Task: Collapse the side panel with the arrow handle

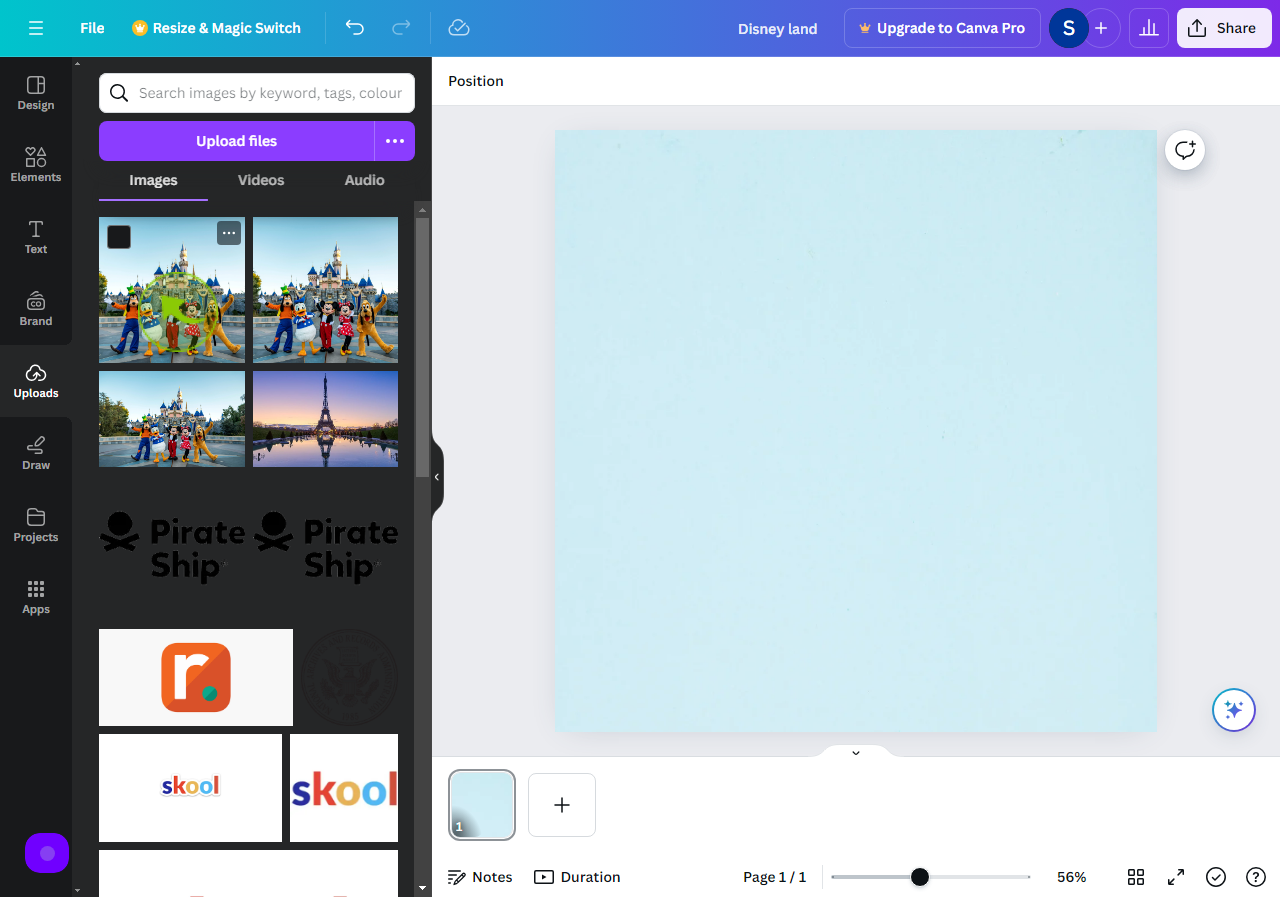Action: point(437,477)
